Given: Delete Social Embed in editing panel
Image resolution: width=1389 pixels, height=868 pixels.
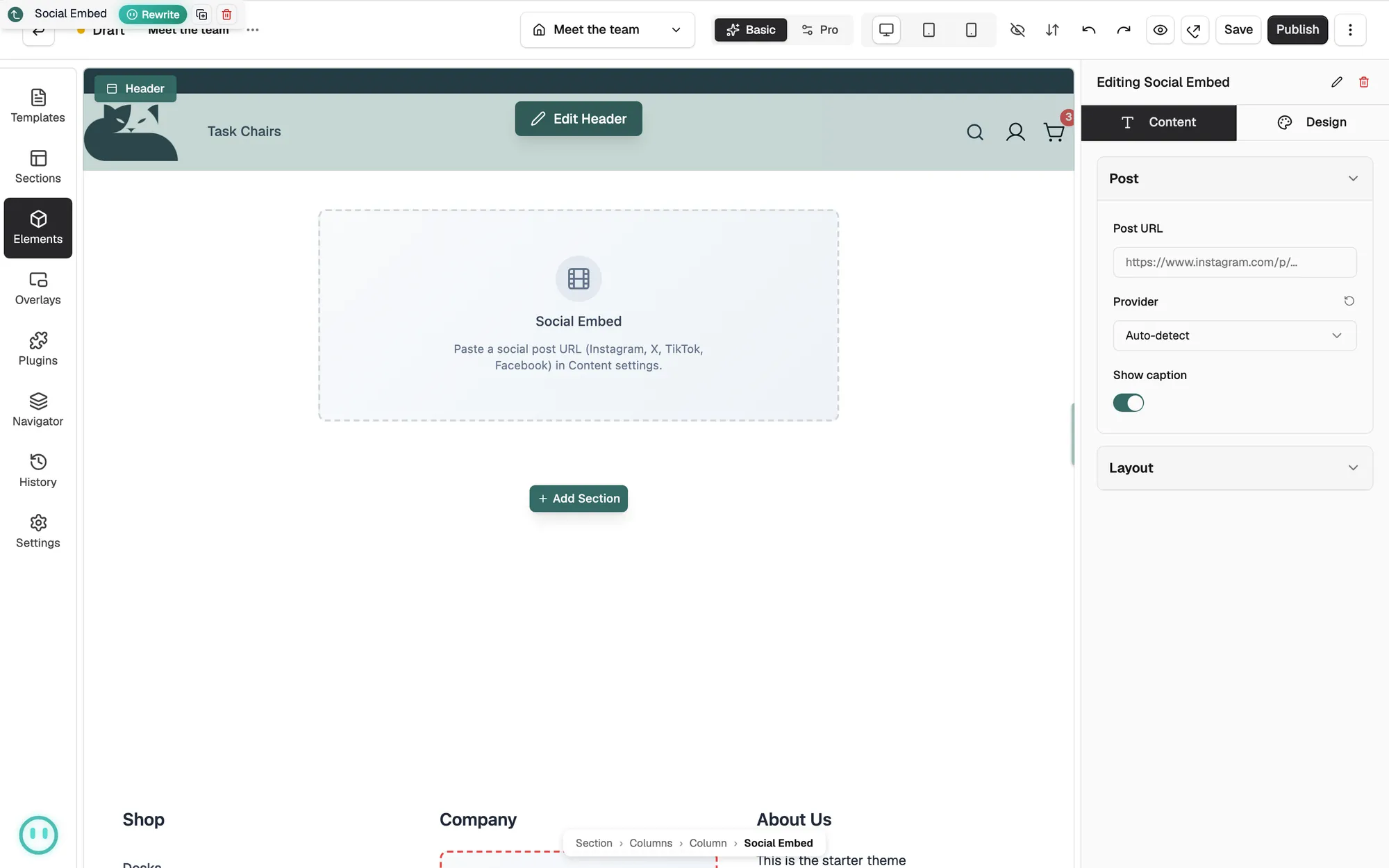Looking at the screenshot, I should [x=1364, y=82].
